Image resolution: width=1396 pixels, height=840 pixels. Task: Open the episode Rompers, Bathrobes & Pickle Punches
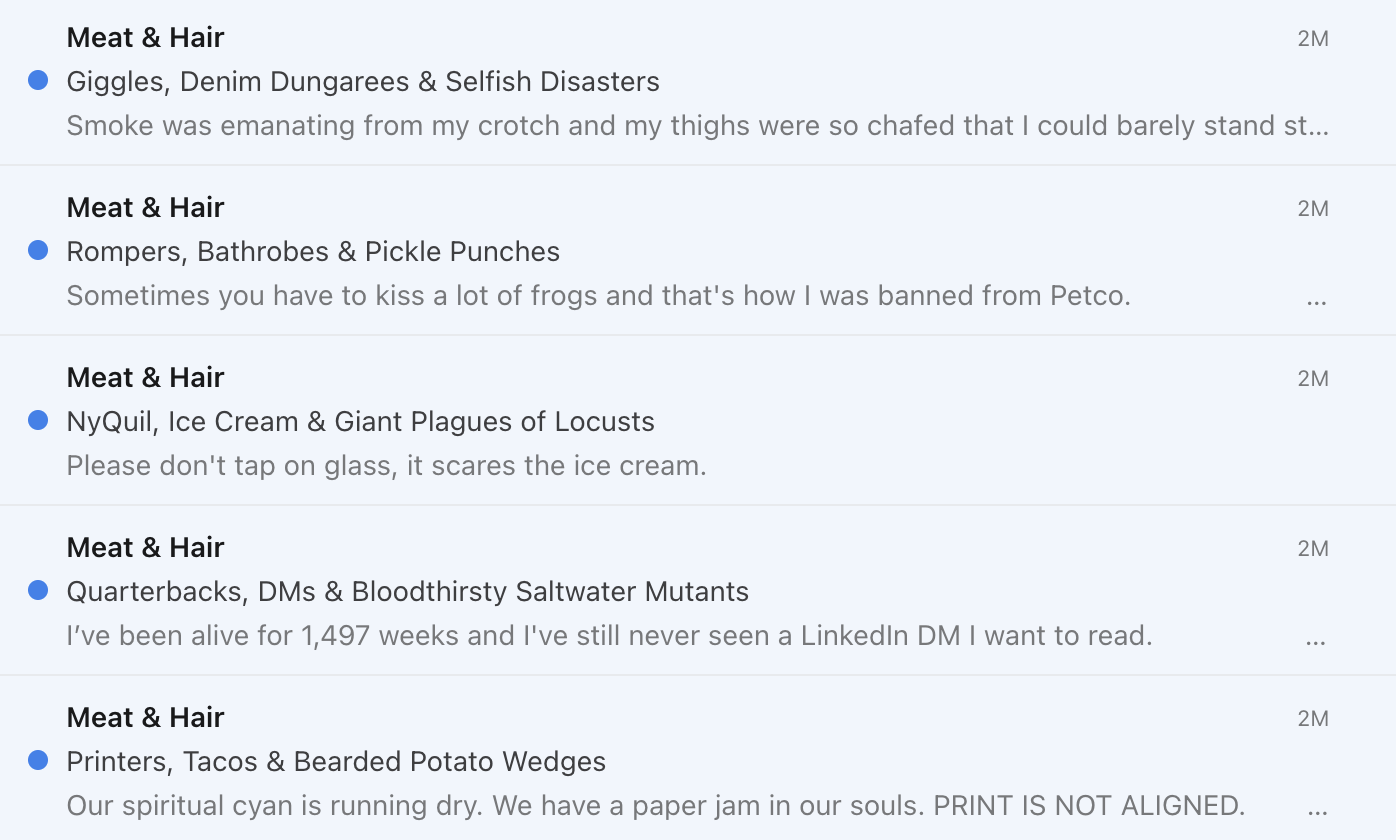pyautogui.click(x=312, y=251)
